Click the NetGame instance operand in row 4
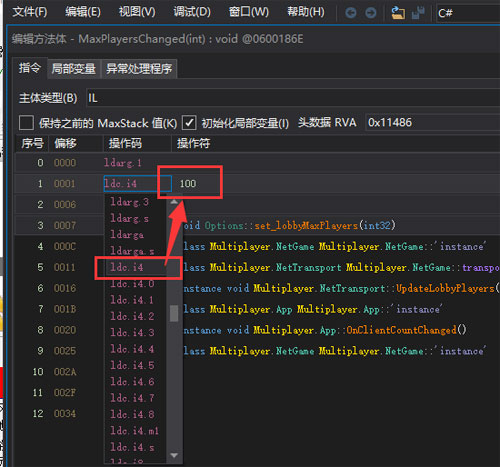 (x=335, y=247)
